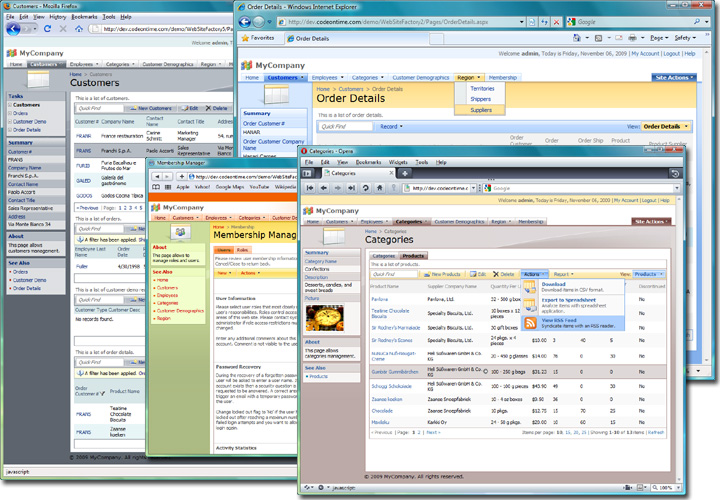
Task: Reload the page in the Firefox window
Action: 47,29
